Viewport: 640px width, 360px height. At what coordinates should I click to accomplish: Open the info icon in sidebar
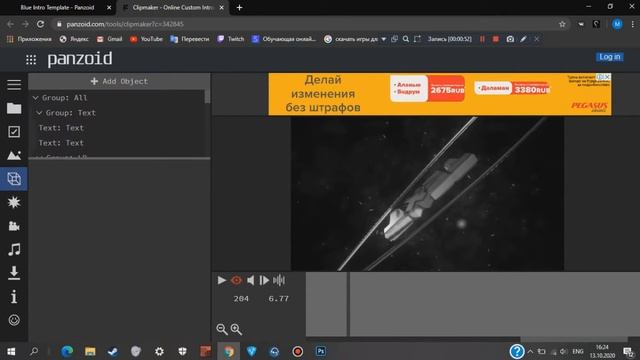coord(14,296)
